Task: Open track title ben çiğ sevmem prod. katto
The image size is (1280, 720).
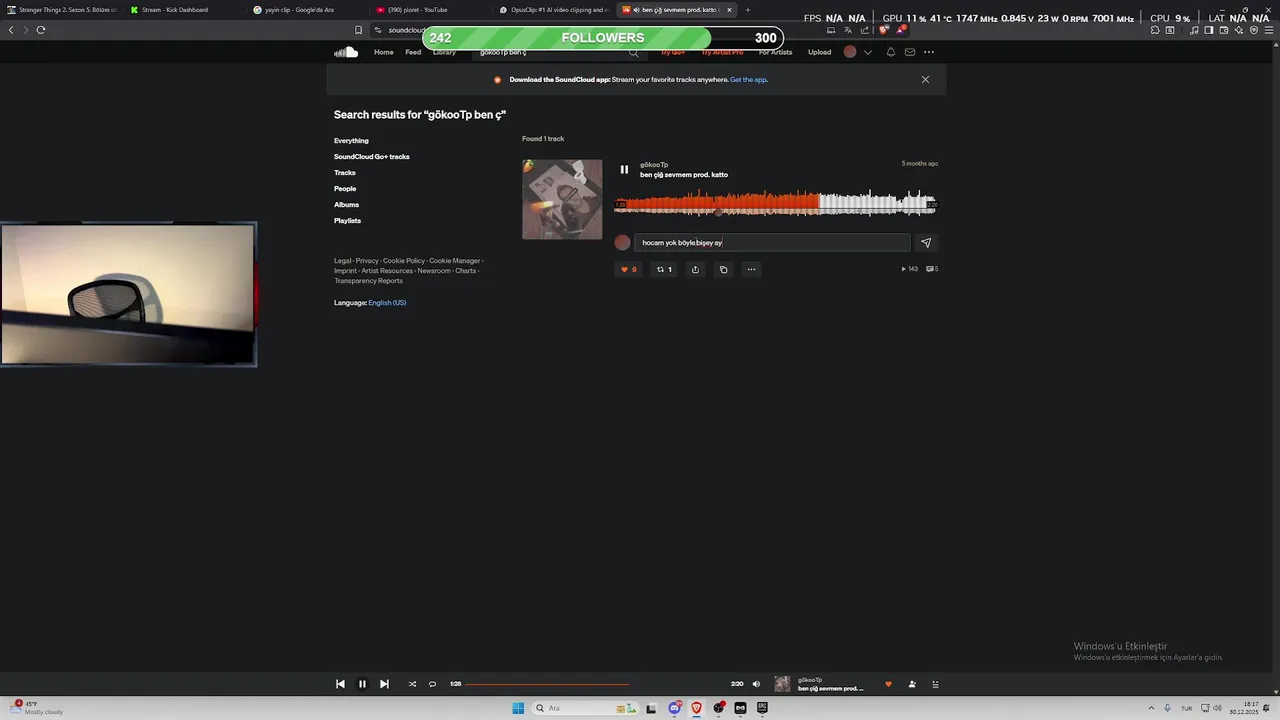Action: (x=684, y=175)
